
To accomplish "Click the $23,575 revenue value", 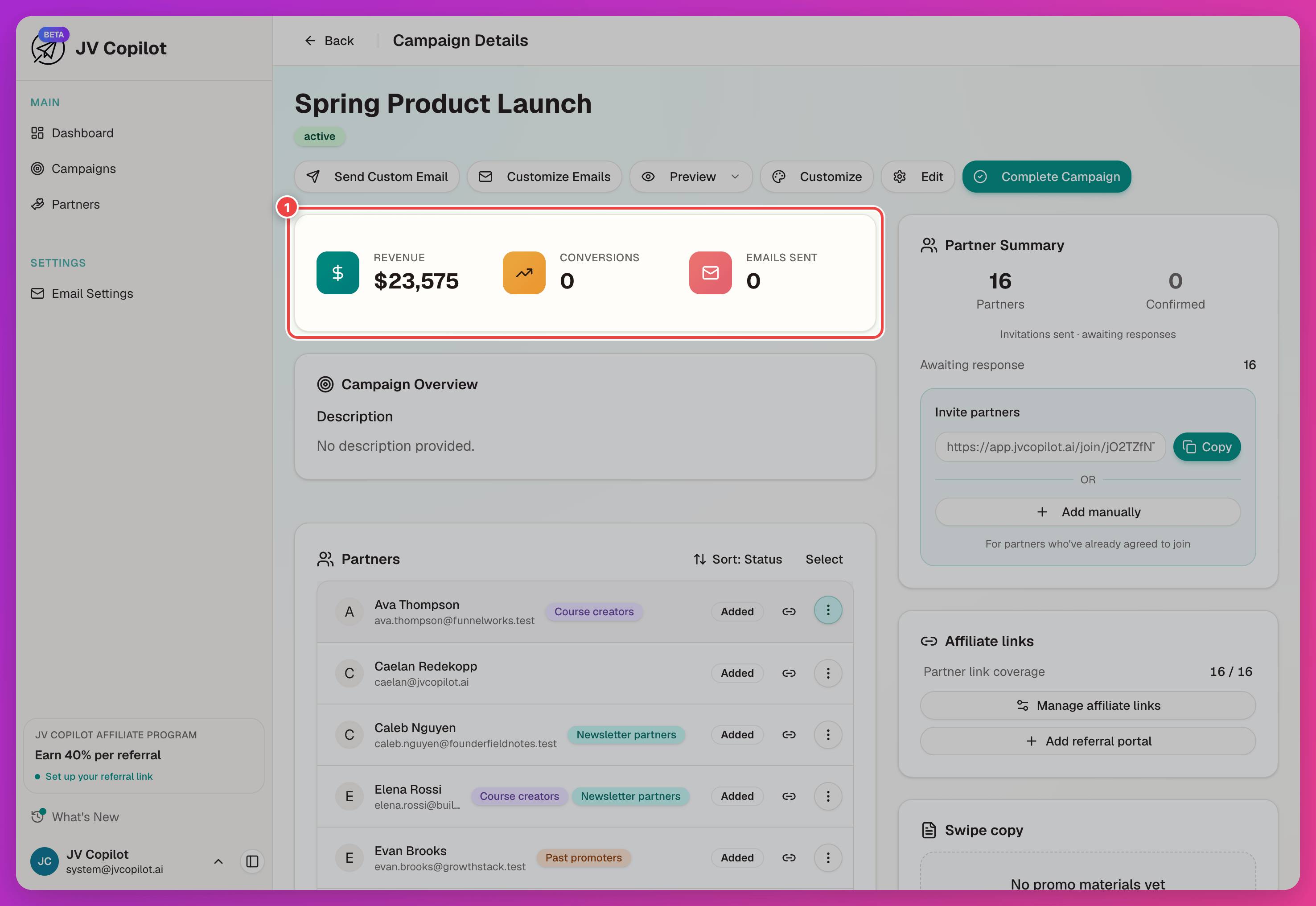I will pyautogui.click(x=416, y=281).
